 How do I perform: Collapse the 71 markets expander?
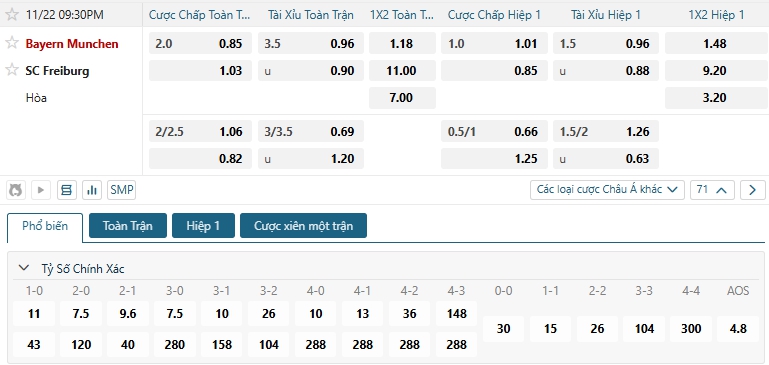712,190
